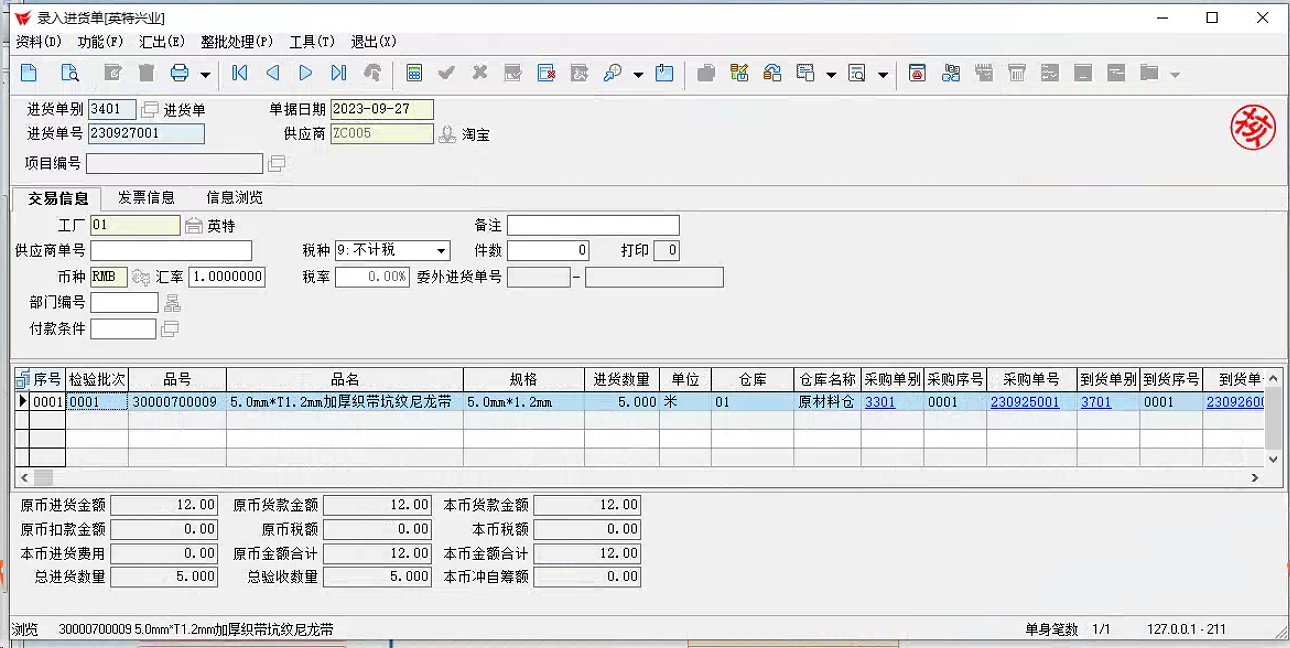Click the query document magnifier icon

coord(69,73)
